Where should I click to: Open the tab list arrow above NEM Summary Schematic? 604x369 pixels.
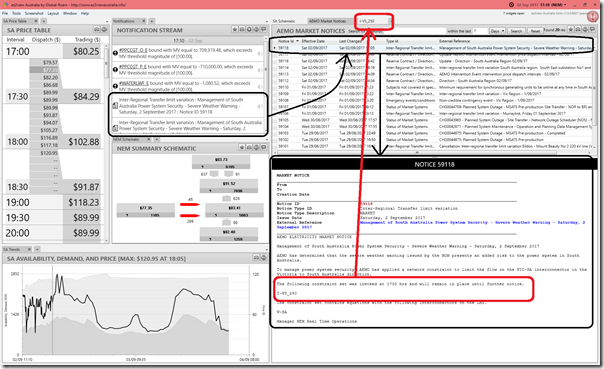pyautogui.click(x=266, y=140)
